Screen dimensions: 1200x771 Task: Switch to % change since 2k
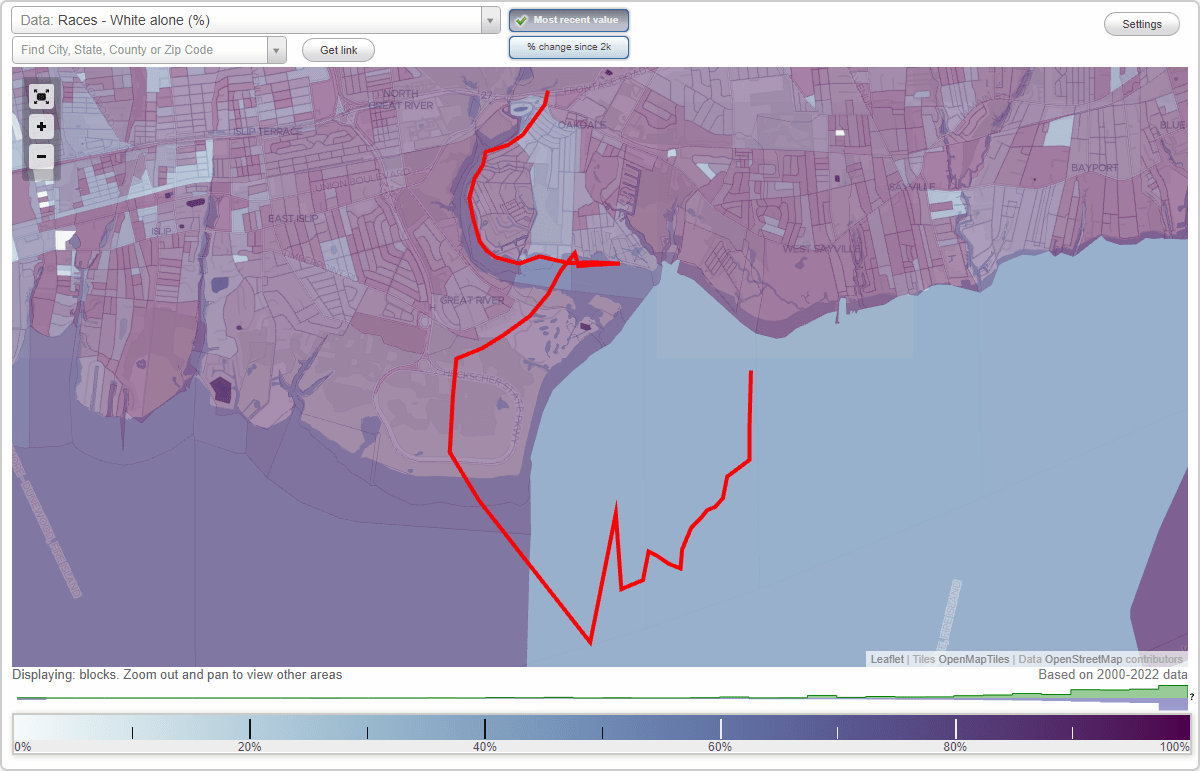(569, 47)
